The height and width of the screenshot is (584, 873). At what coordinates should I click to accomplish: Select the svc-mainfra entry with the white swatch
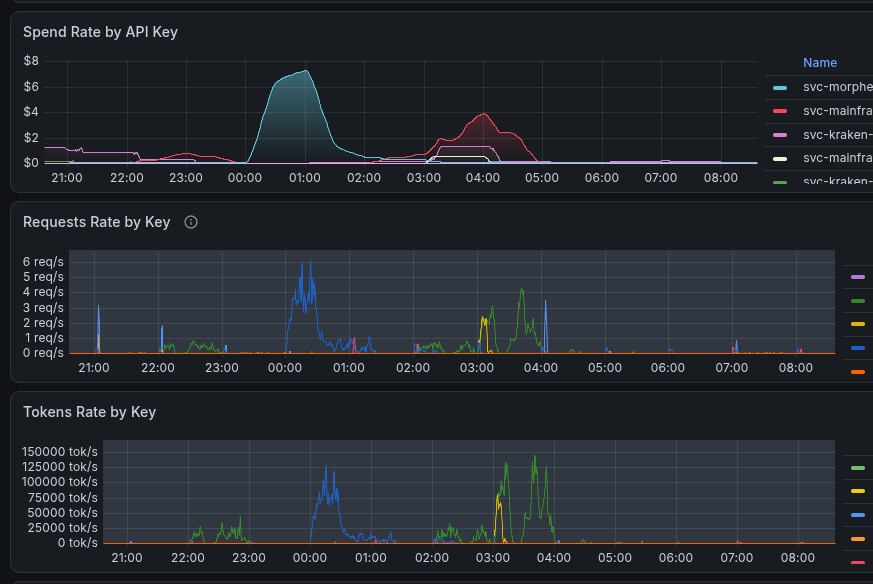click(x=837, y=158)
